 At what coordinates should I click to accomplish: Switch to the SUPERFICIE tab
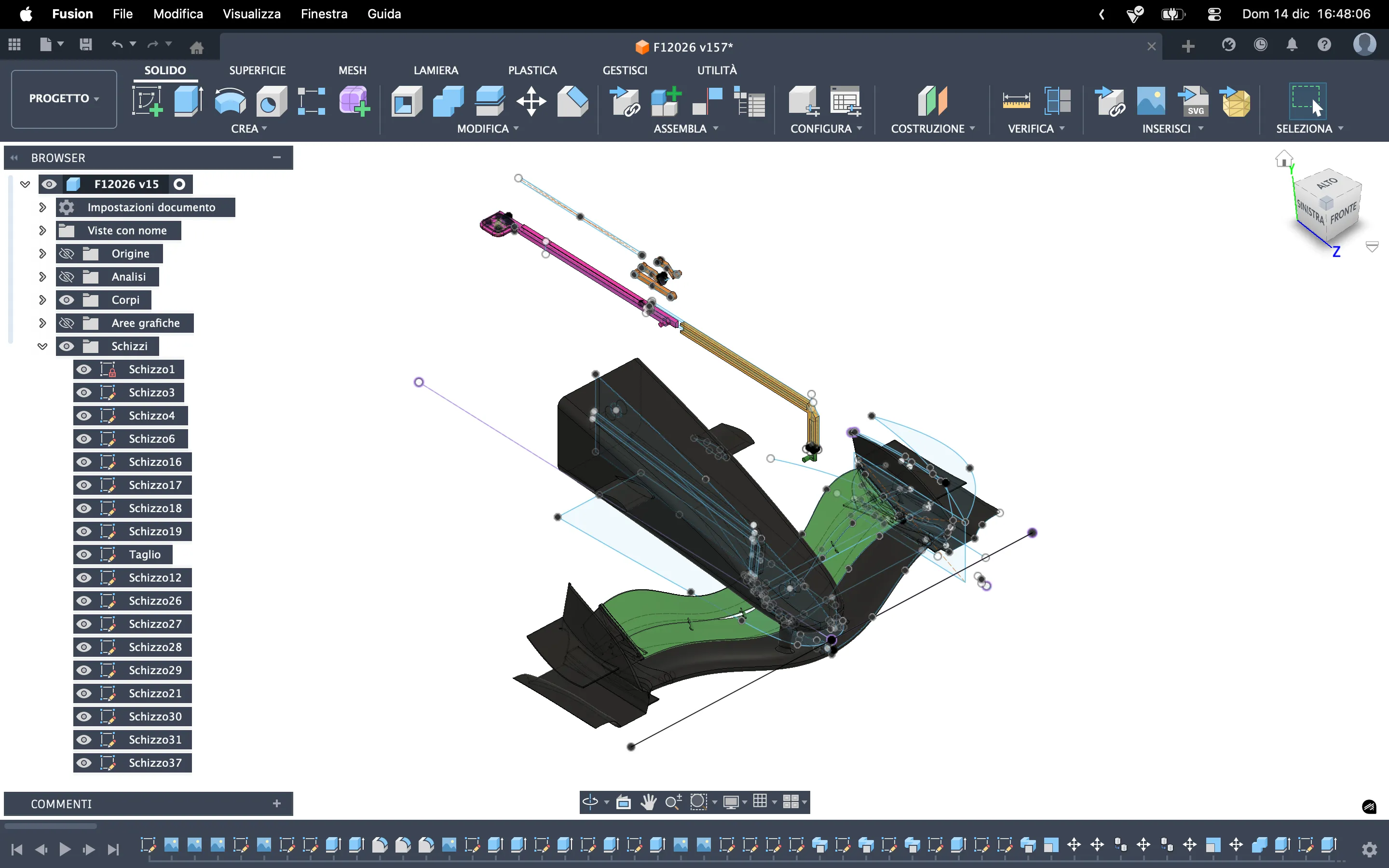(257, 70)
